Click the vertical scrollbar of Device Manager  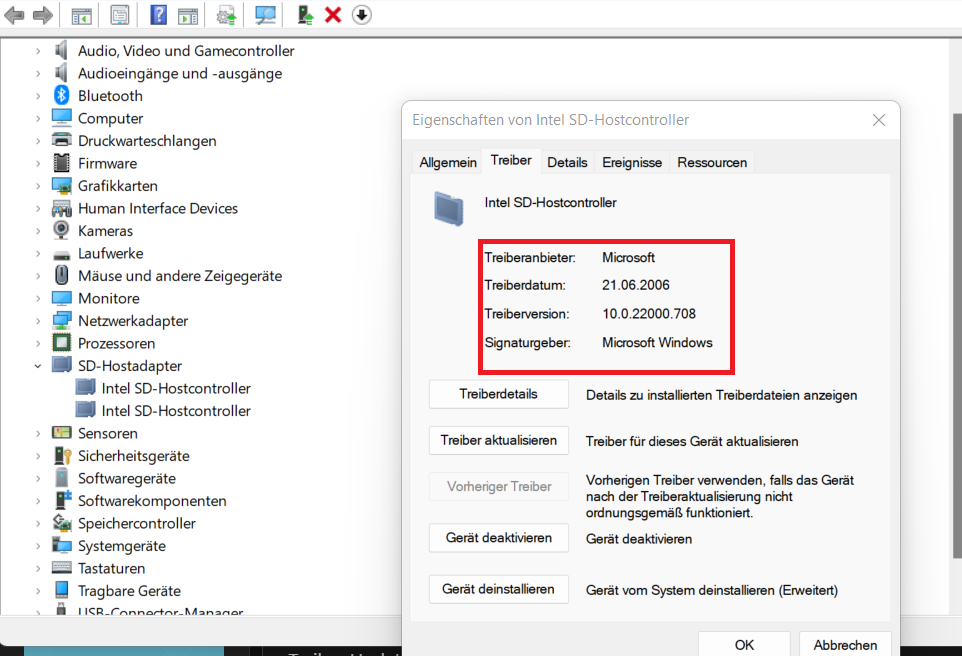(x=957, y=335)
